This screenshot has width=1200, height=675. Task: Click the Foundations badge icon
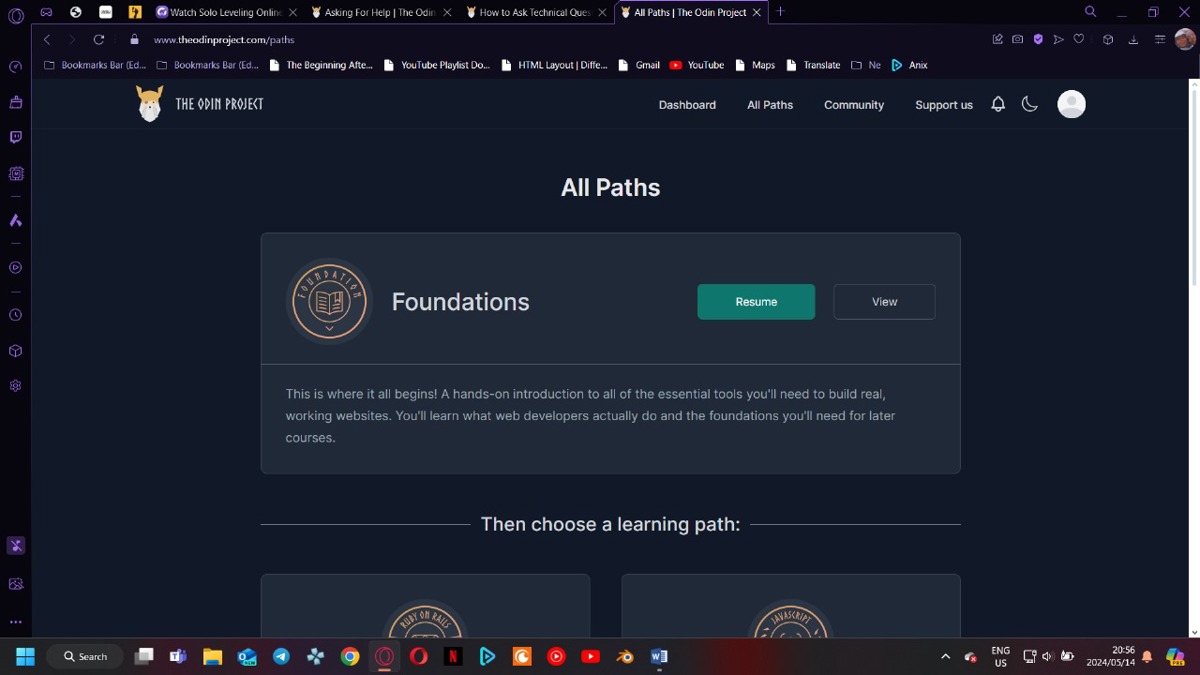point(329,302)
